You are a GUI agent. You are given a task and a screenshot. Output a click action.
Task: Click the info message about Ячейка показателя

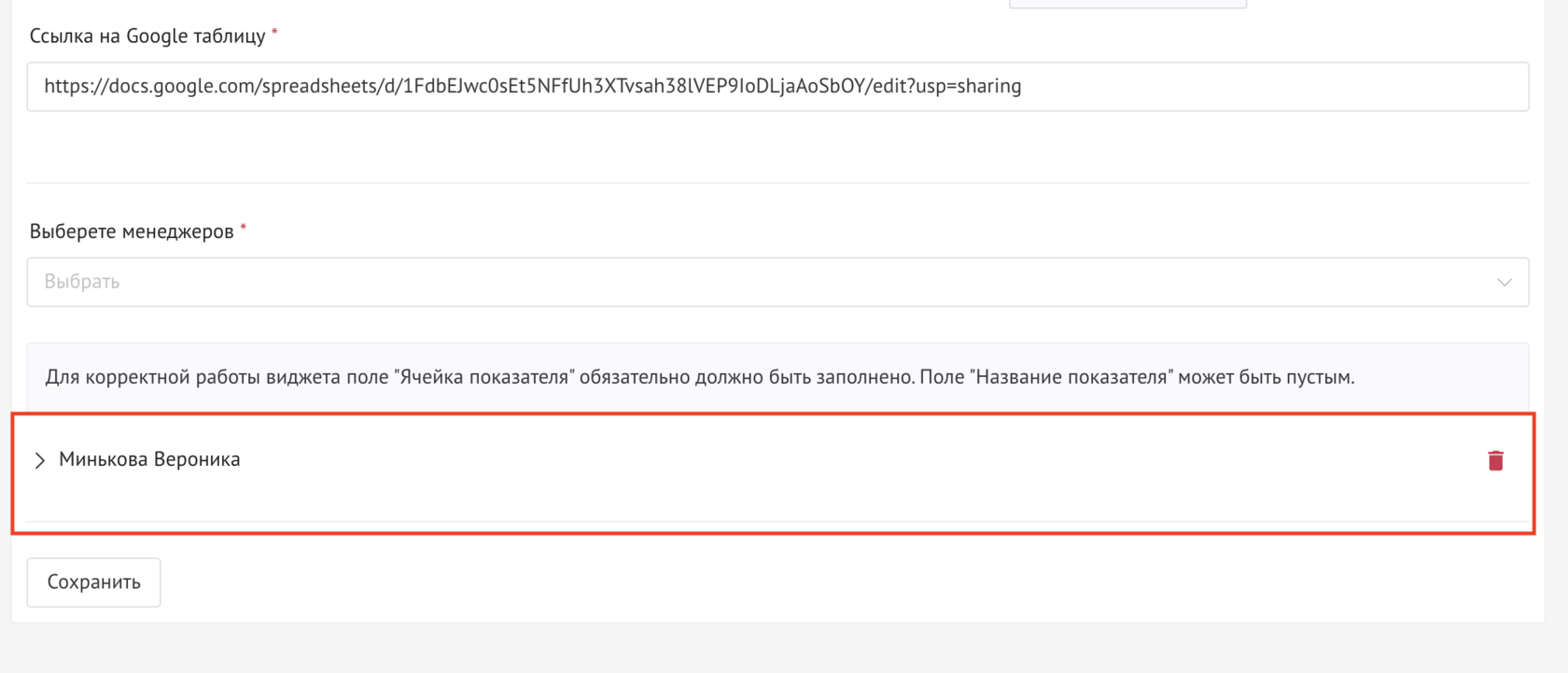click(x=700, y=376)
